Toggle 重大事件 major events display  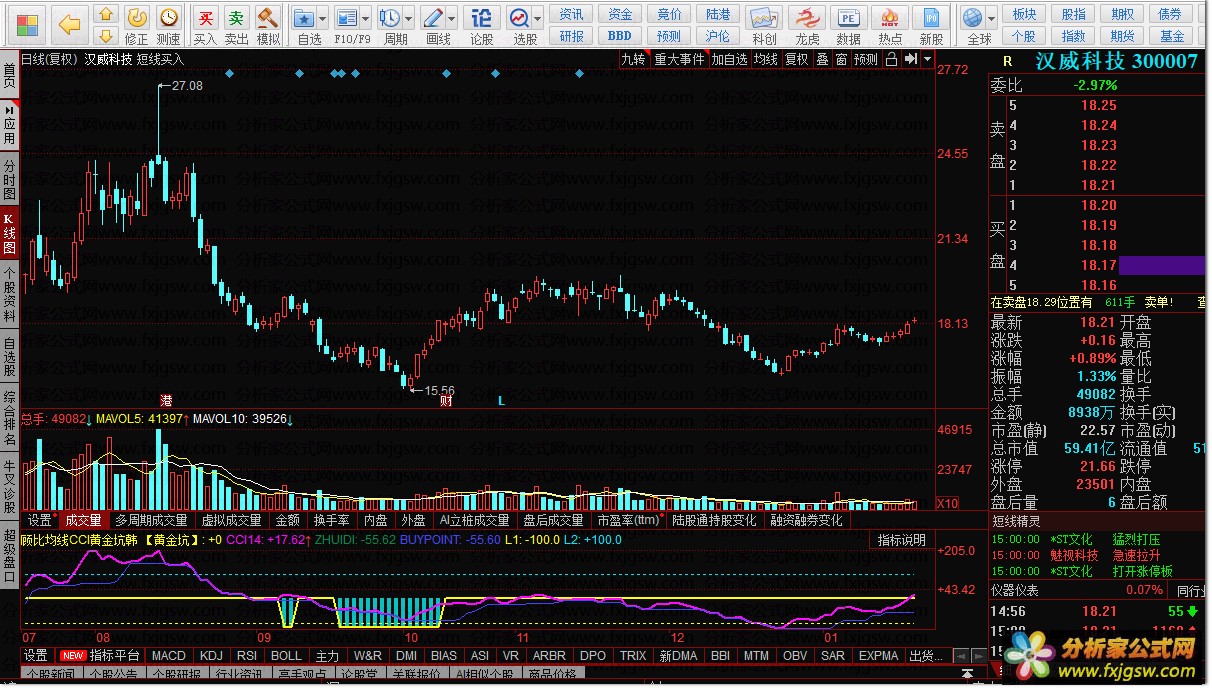point(680,59)
